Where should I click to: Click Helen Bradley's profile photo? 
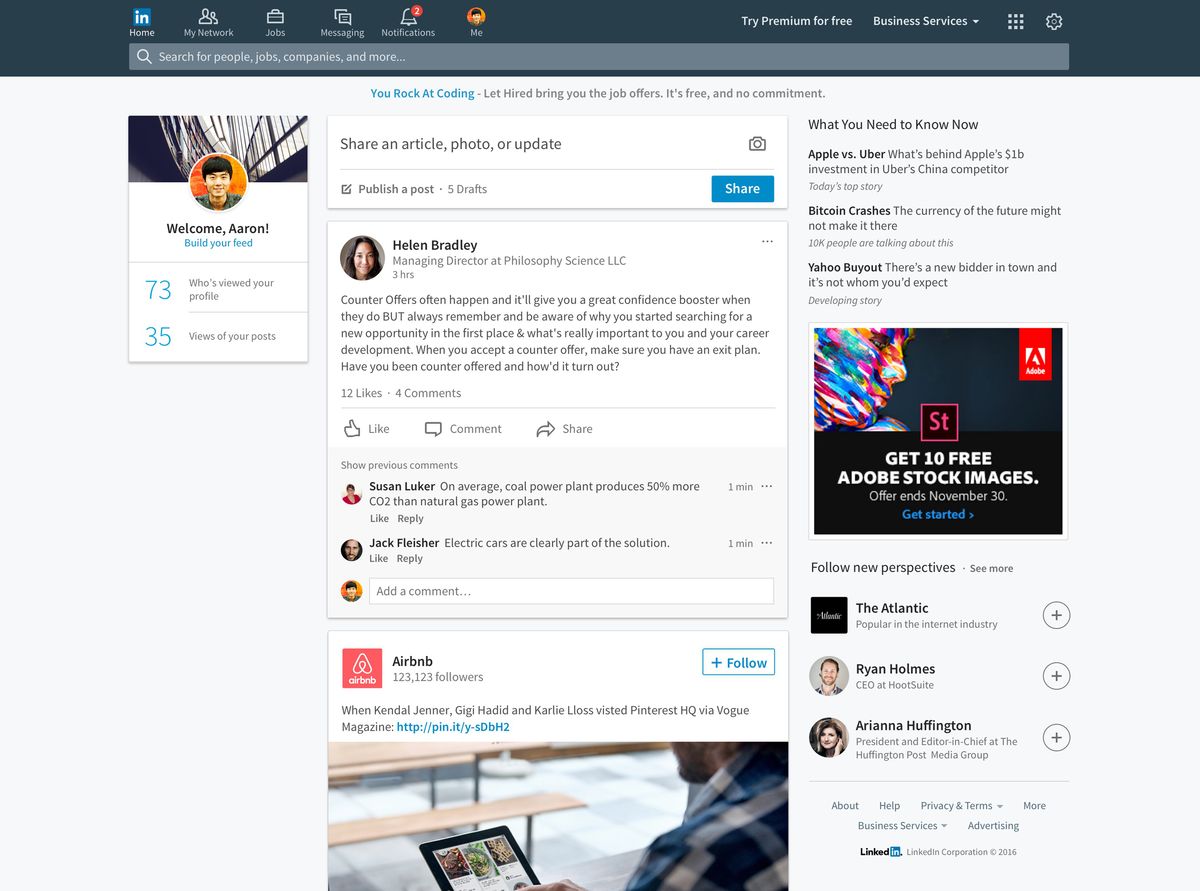pos(362,258)
